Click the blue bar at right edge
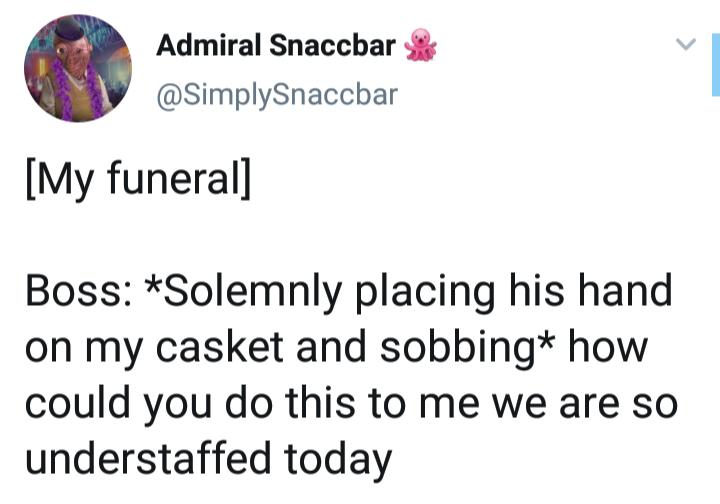The image size is (720, 504). tap(716, 65)
